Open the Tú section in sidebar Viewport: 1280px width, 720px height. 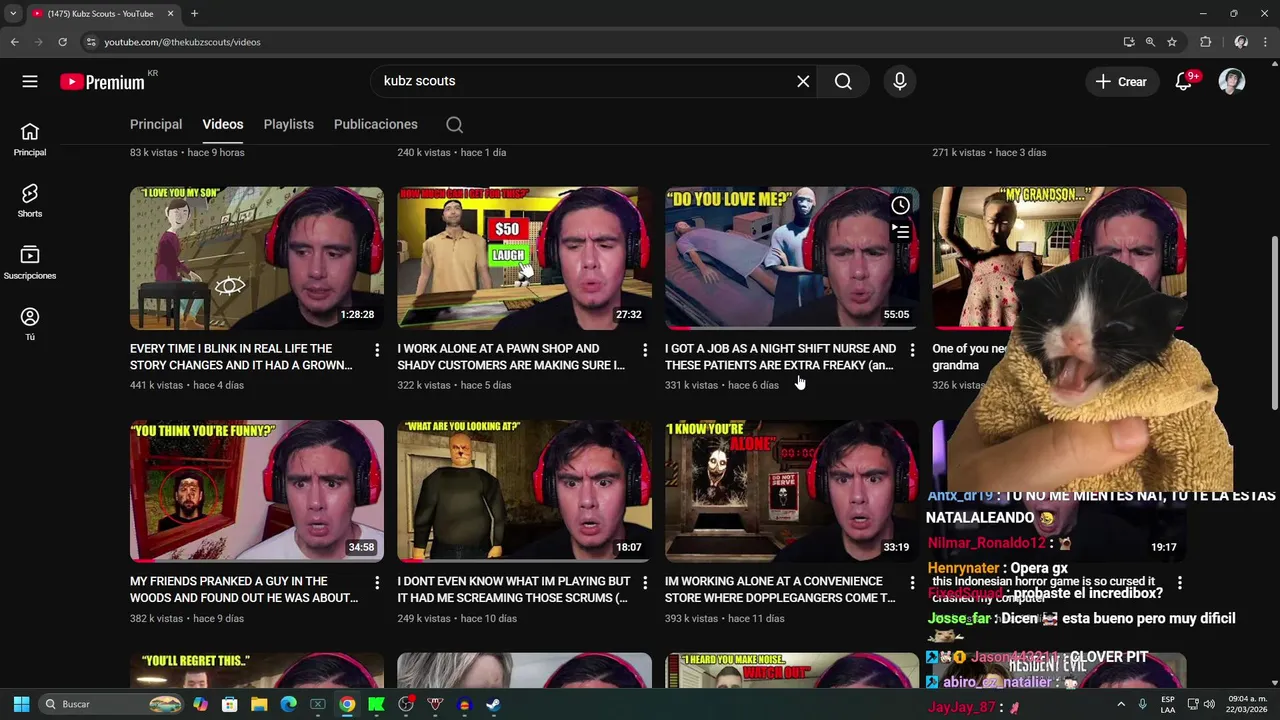30,324
